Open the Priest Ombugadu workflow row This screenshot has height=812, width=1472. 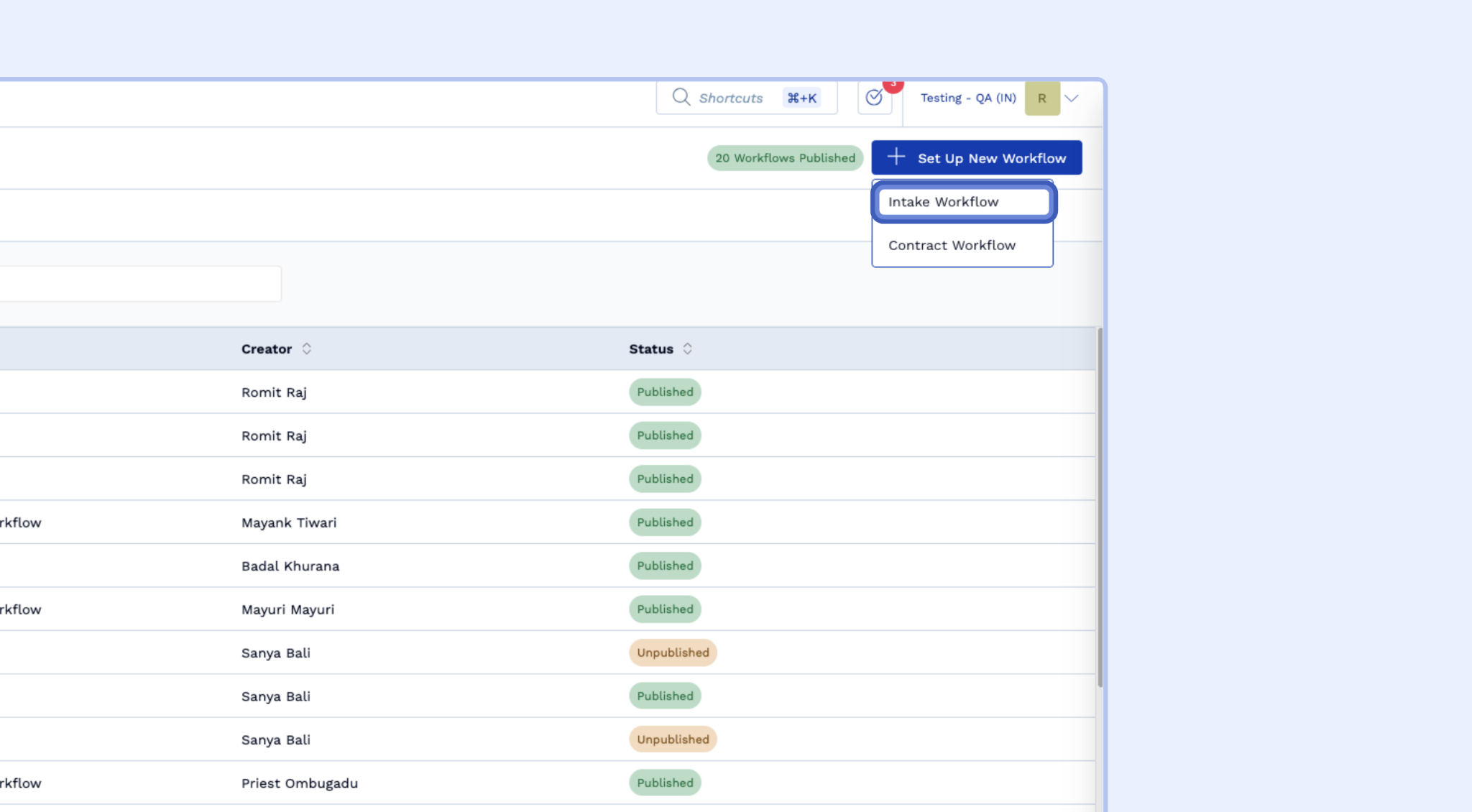[299, 783]
